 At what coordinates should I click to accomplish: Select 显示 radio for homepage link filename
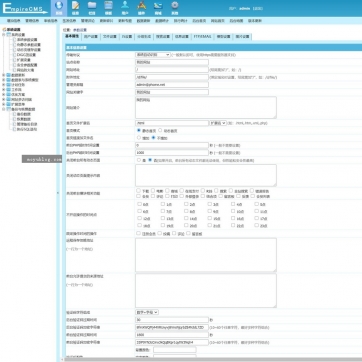pyautogui.click(x=139, y=138)
